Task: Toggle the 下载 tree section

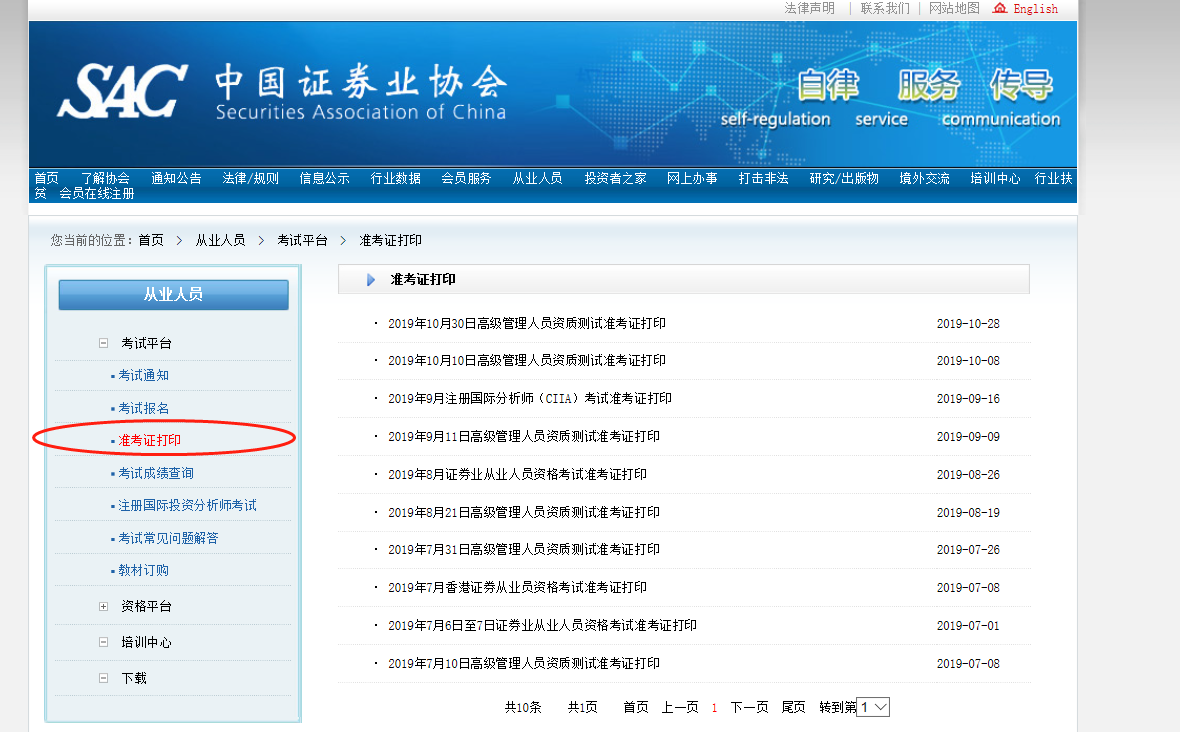Action: coord(103,678)
